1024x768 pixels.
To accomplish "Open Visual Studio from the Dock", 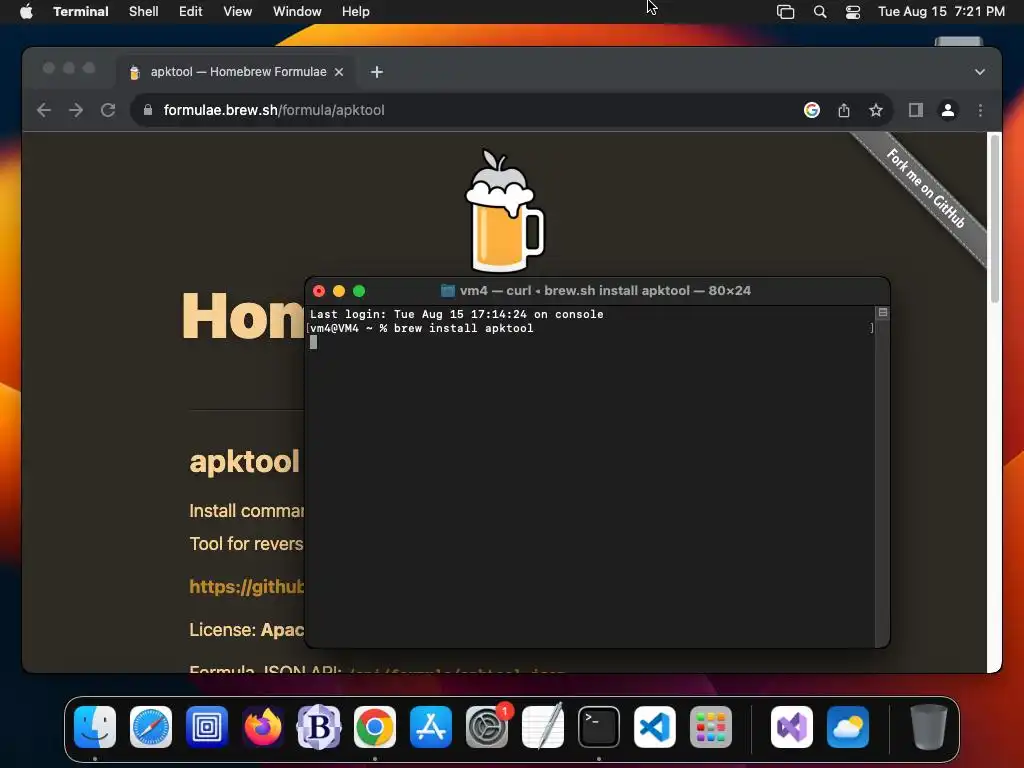I will 792,727.
